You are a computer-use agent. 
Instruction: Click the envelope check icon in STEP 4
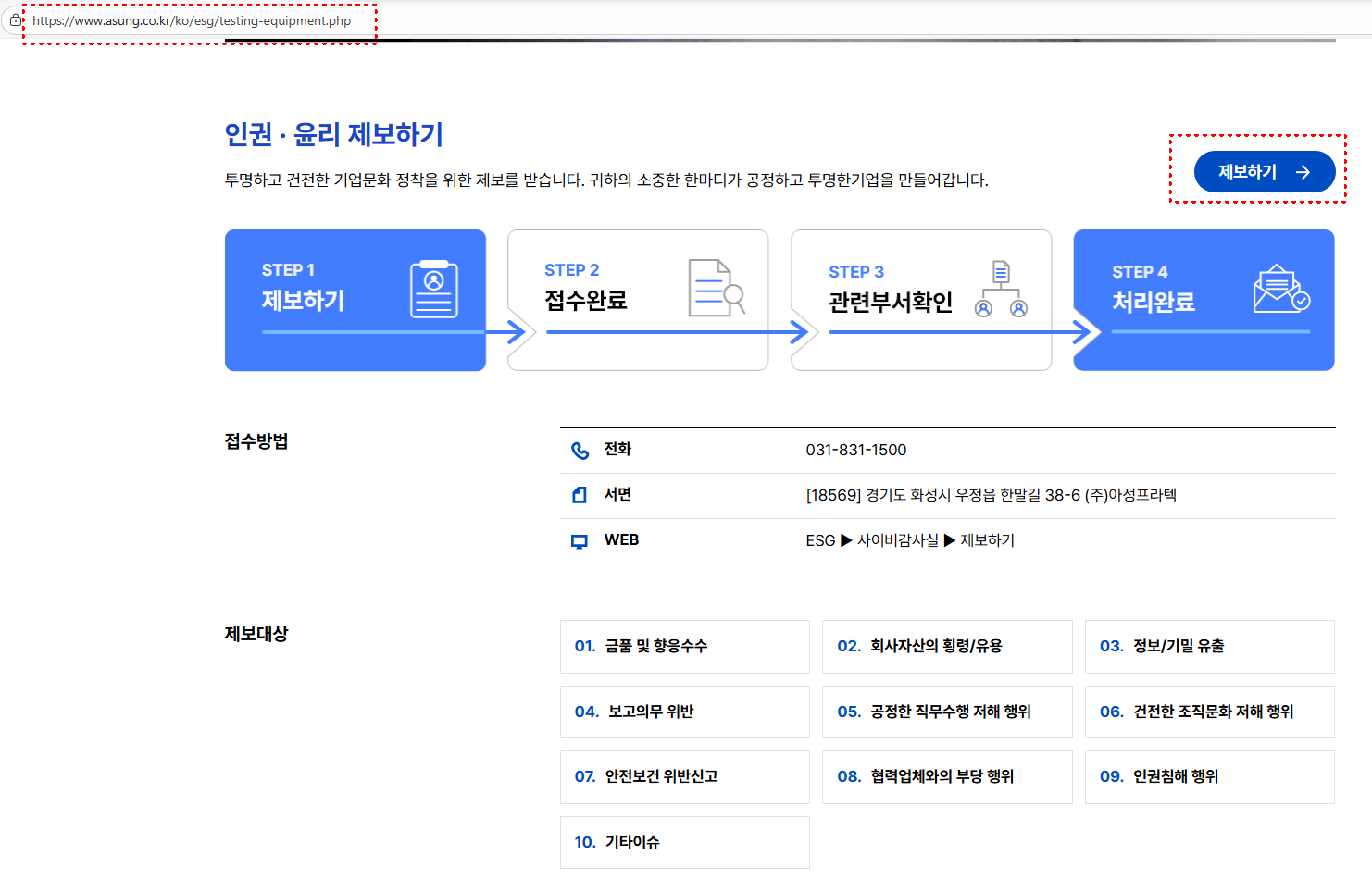point(1280,290)
